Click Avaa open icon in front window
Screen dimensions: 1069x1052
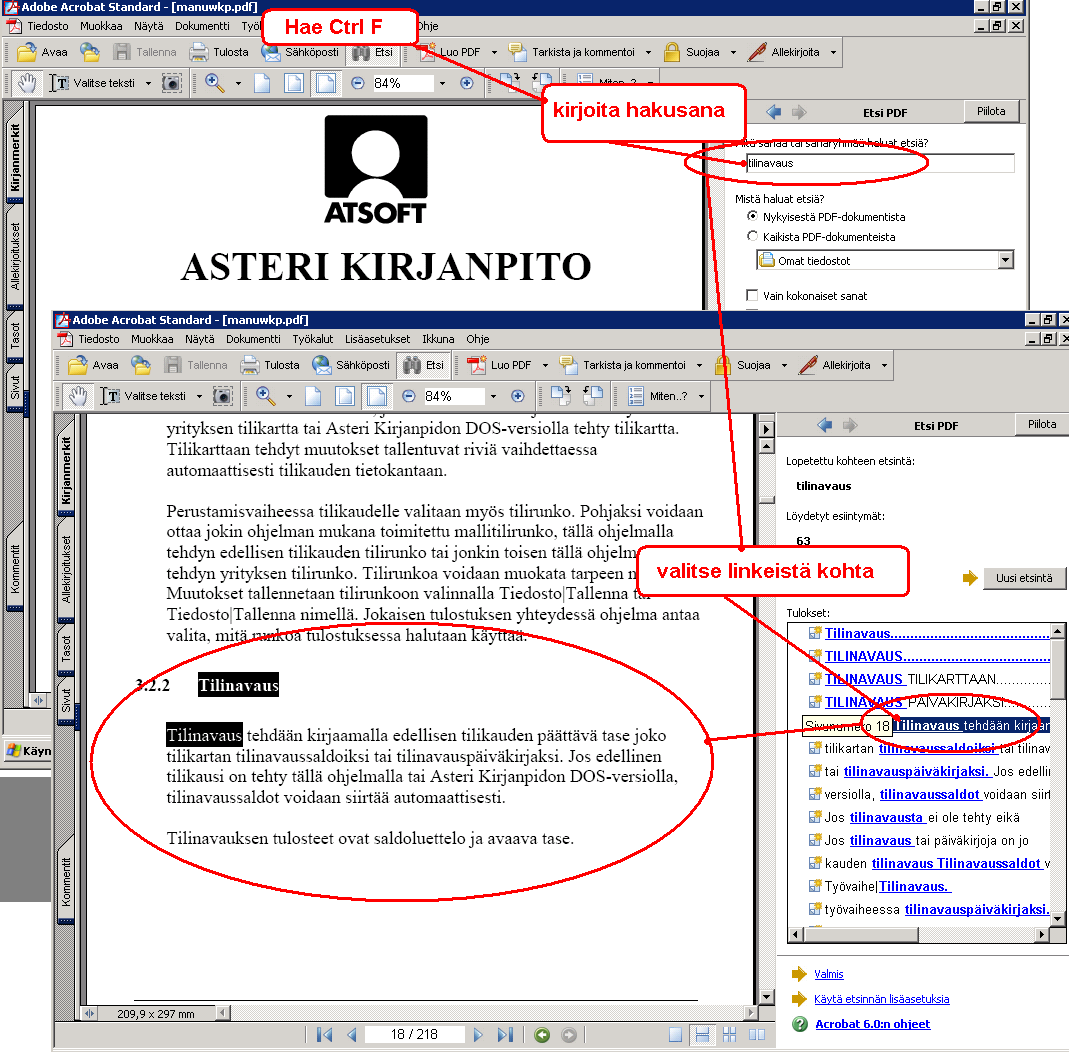[x=78, y=365]
